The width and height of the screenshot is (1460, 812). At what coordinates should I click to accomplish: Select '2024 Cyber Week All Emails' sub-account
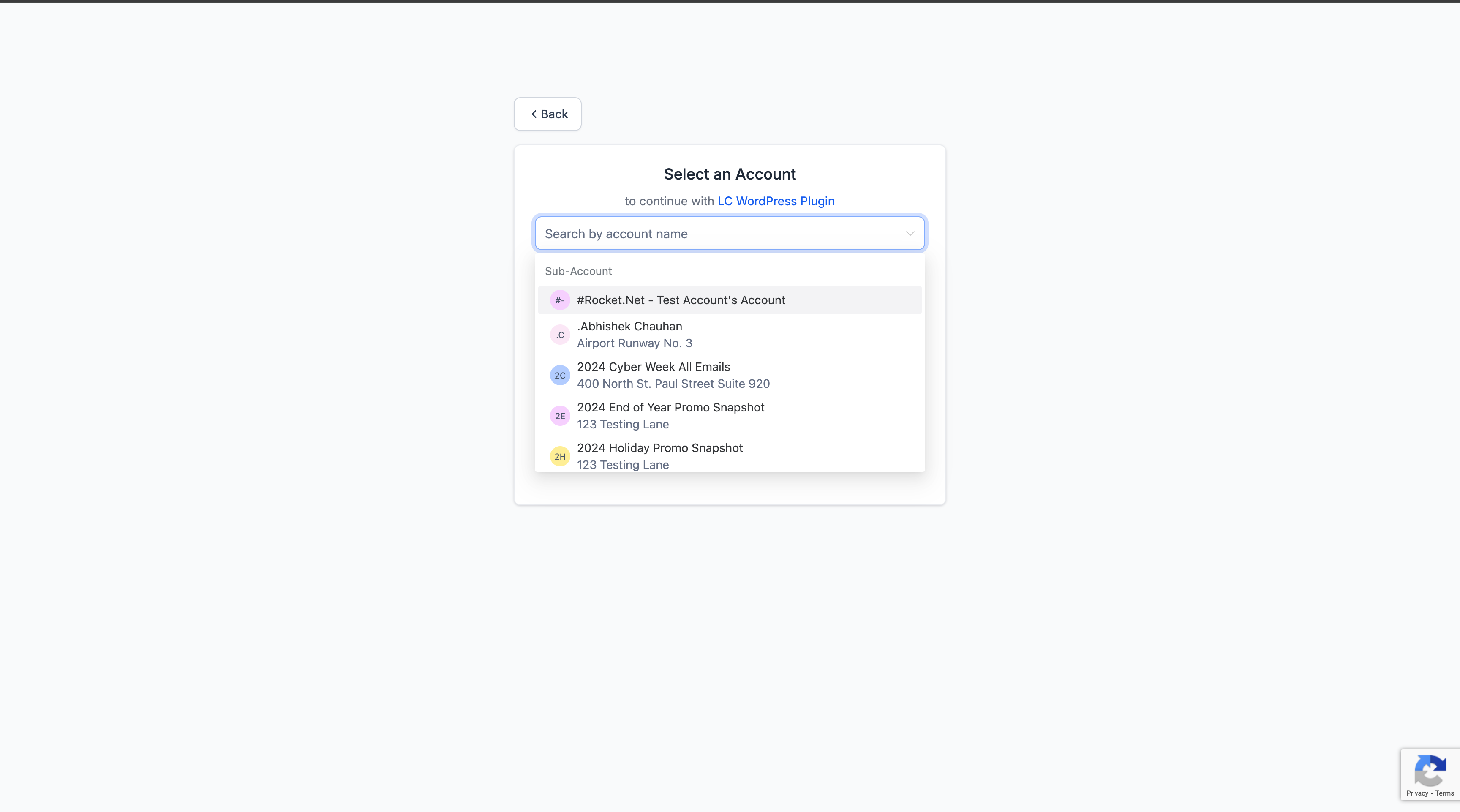coord(653,367)
